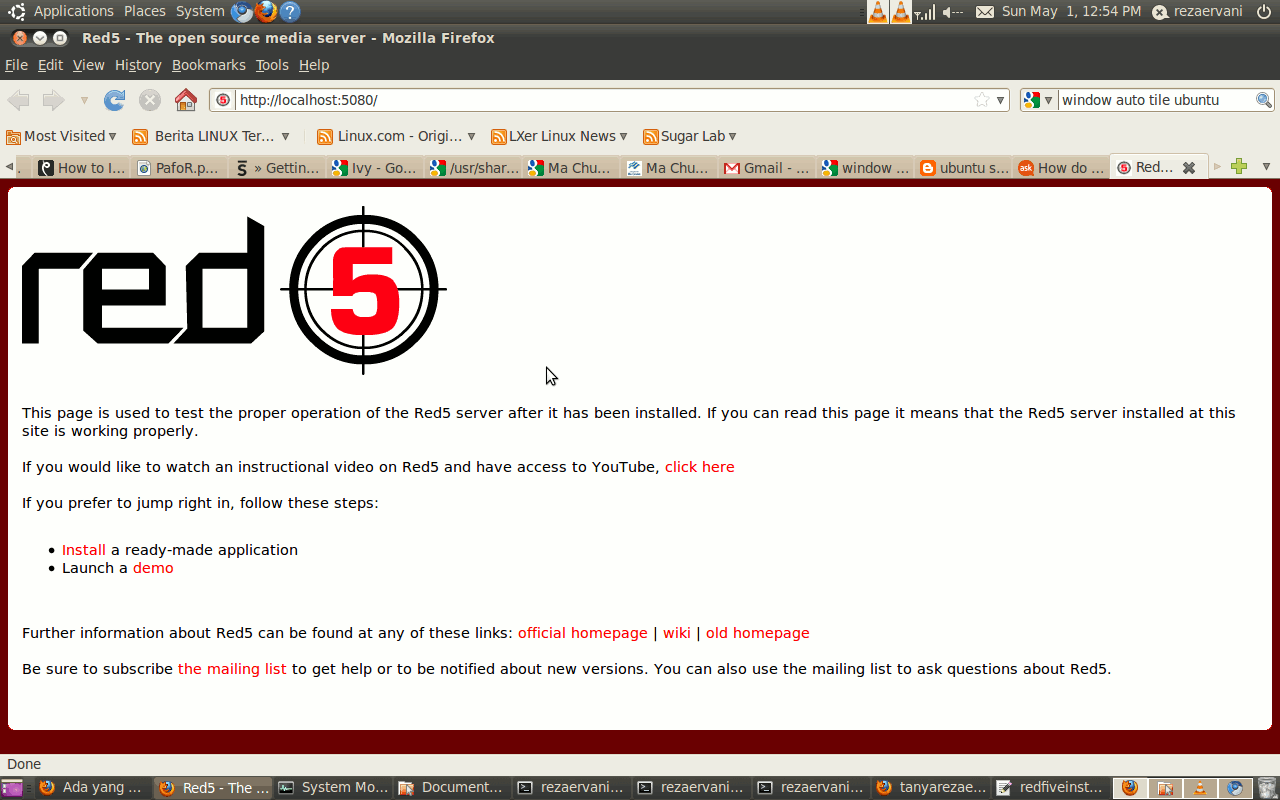
Task: Open a new tab with the plus icon
Action: click(1239, 167)
